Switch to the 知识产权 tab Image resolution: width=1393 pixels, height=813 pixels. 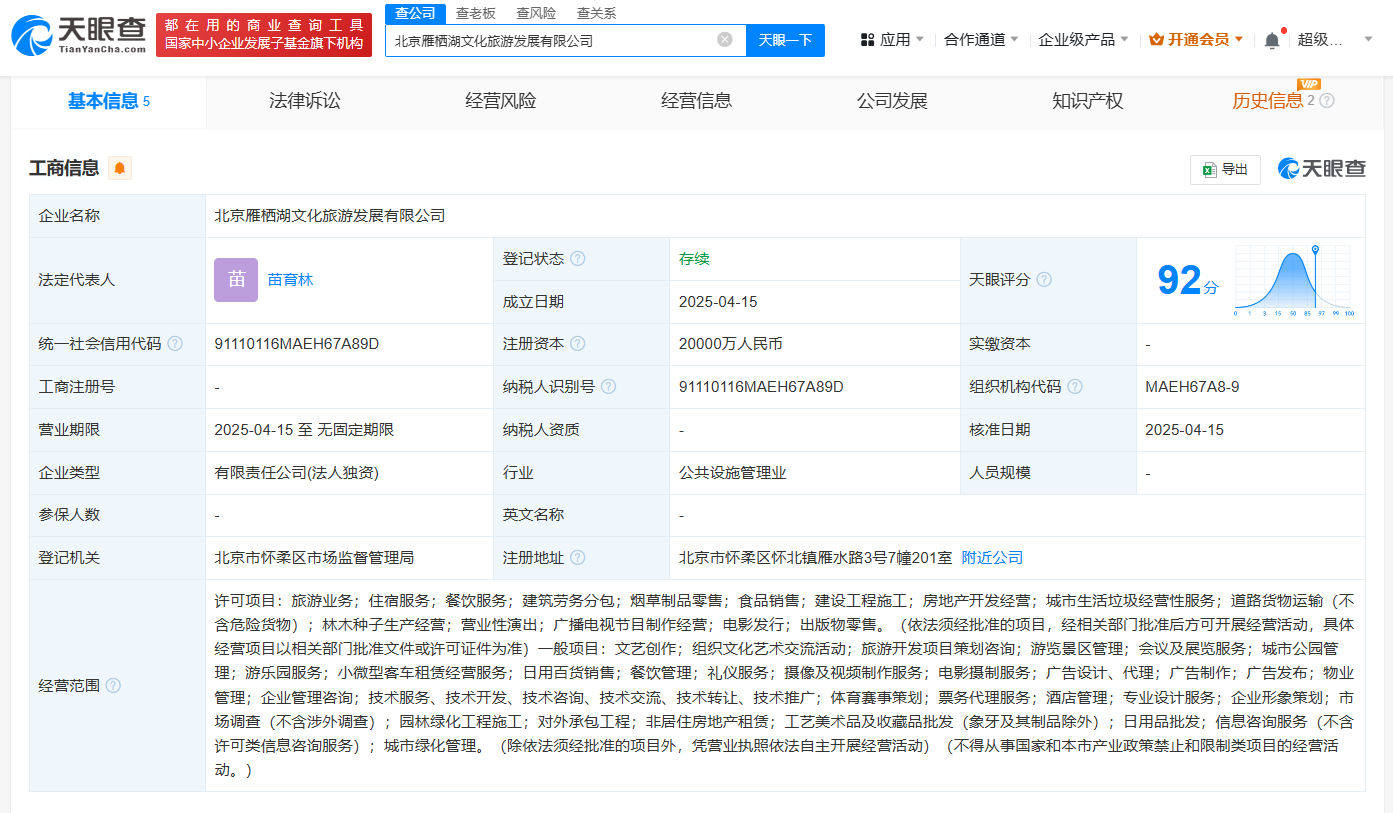[x=1087, y=101]
